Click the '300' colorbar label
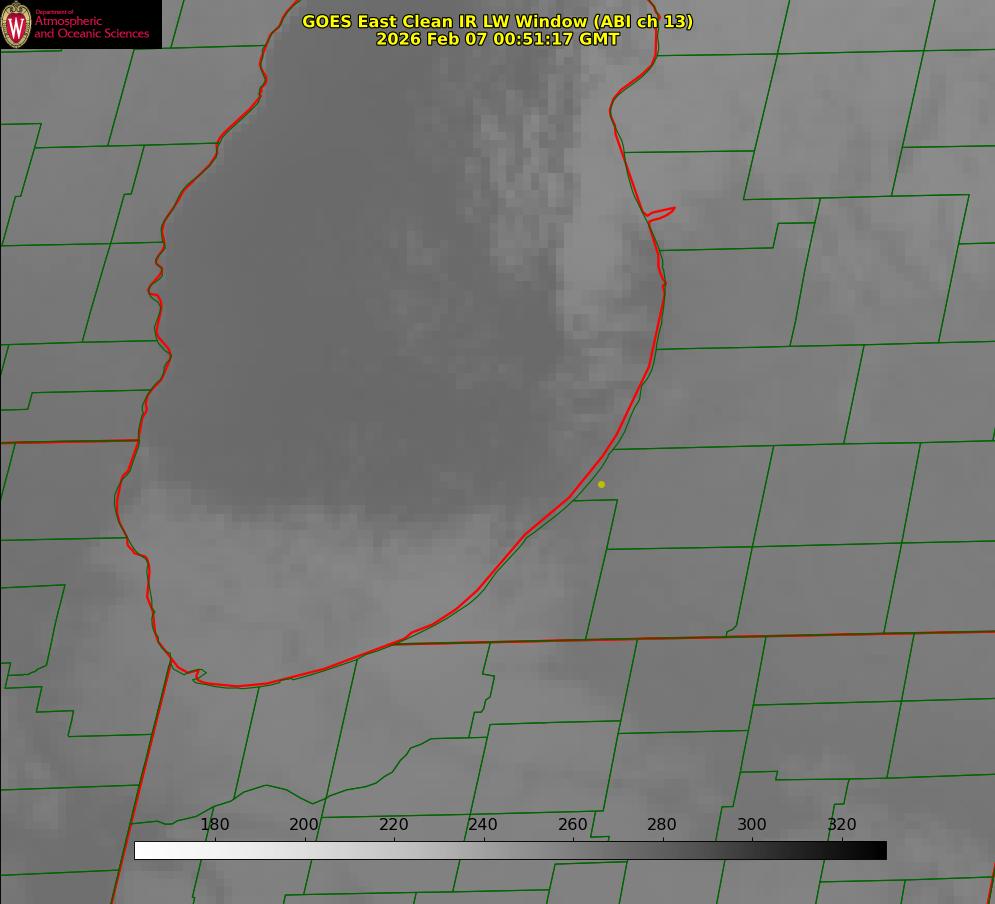The width and height of the screenshot is (995, 904). click(x=752, y=824)
